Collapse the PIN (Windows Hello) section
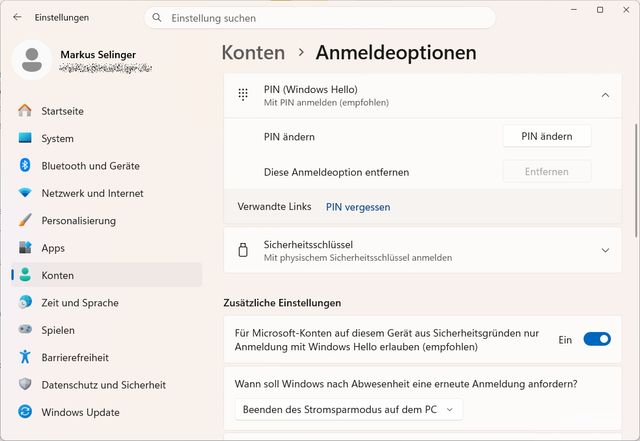 tap(605, 96)
